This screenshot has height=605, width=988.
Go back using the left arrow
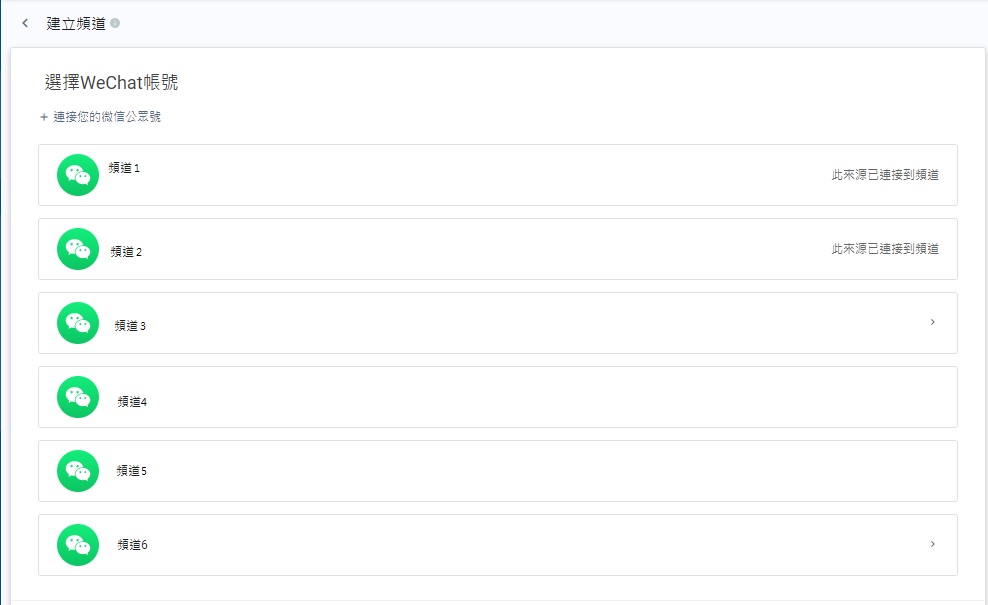click(x=25, y=23)
